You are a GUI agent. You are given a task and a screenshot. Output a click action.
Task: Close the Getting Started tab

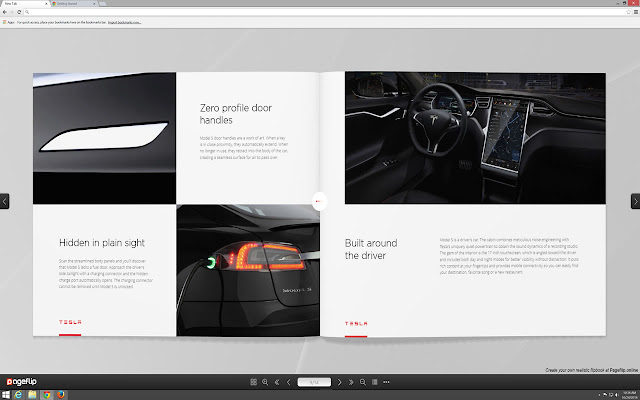pos(95,3)
